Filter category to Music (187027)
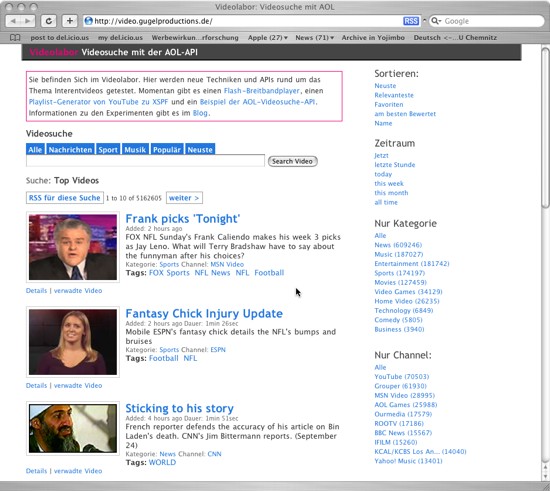This screenshot has height=491, width=550. coord(399,254)
